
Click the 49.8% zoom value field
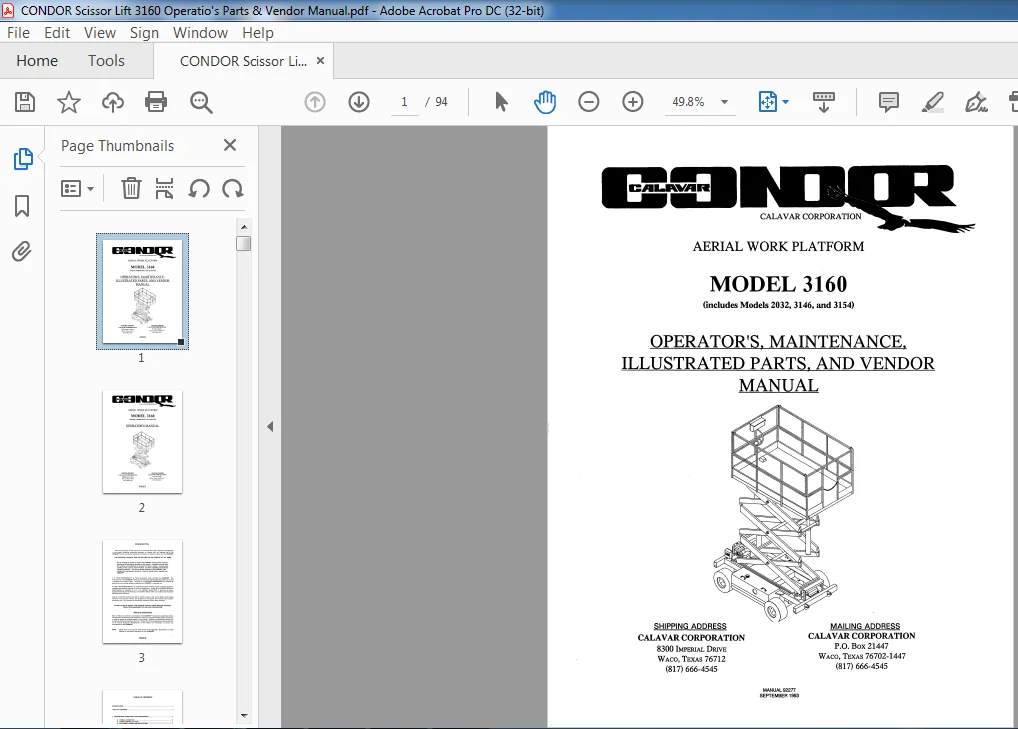click(688, 102)
